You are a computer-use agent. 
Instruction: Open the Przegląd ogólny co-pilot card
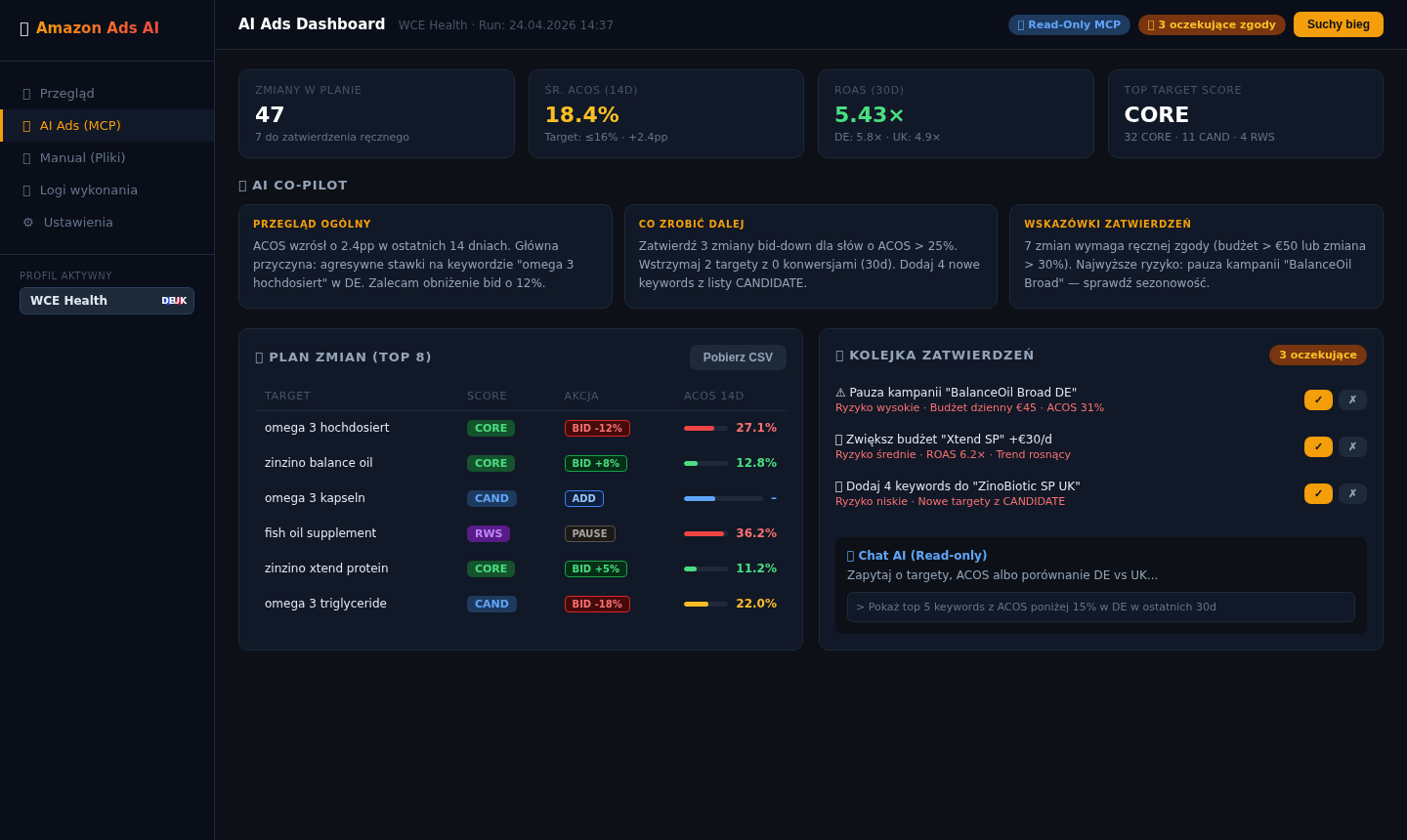425,256
